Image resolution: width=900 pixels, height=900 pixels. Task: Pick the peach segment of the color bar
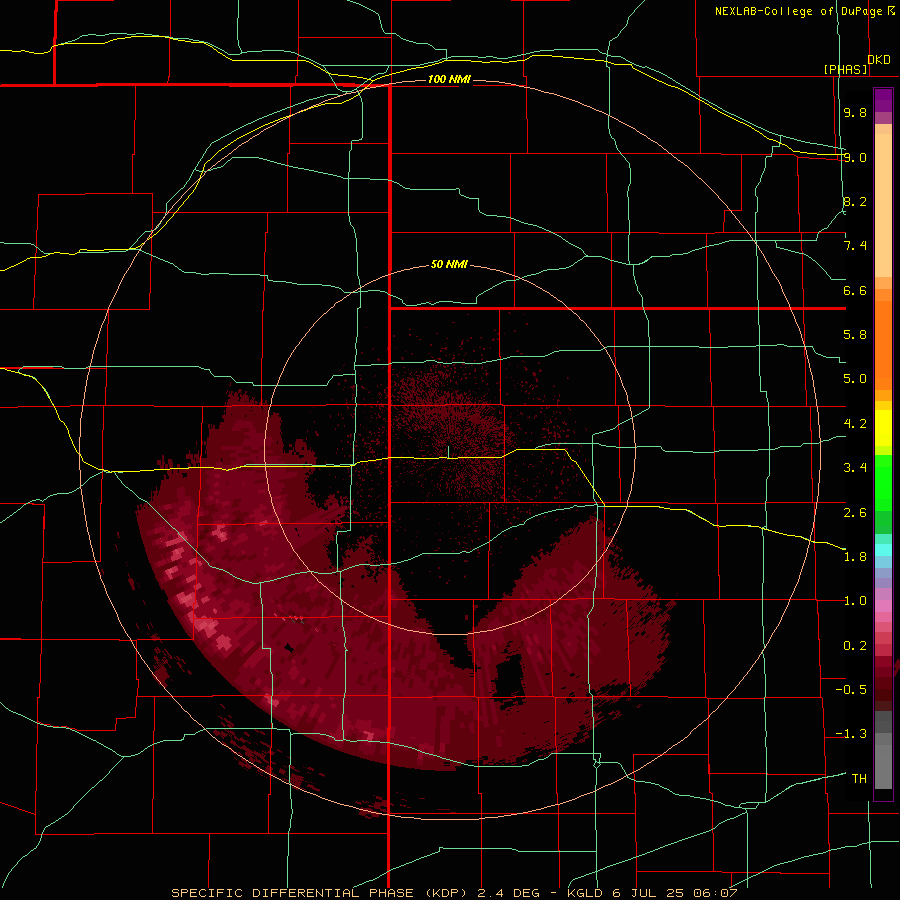[x=883, y=201]
